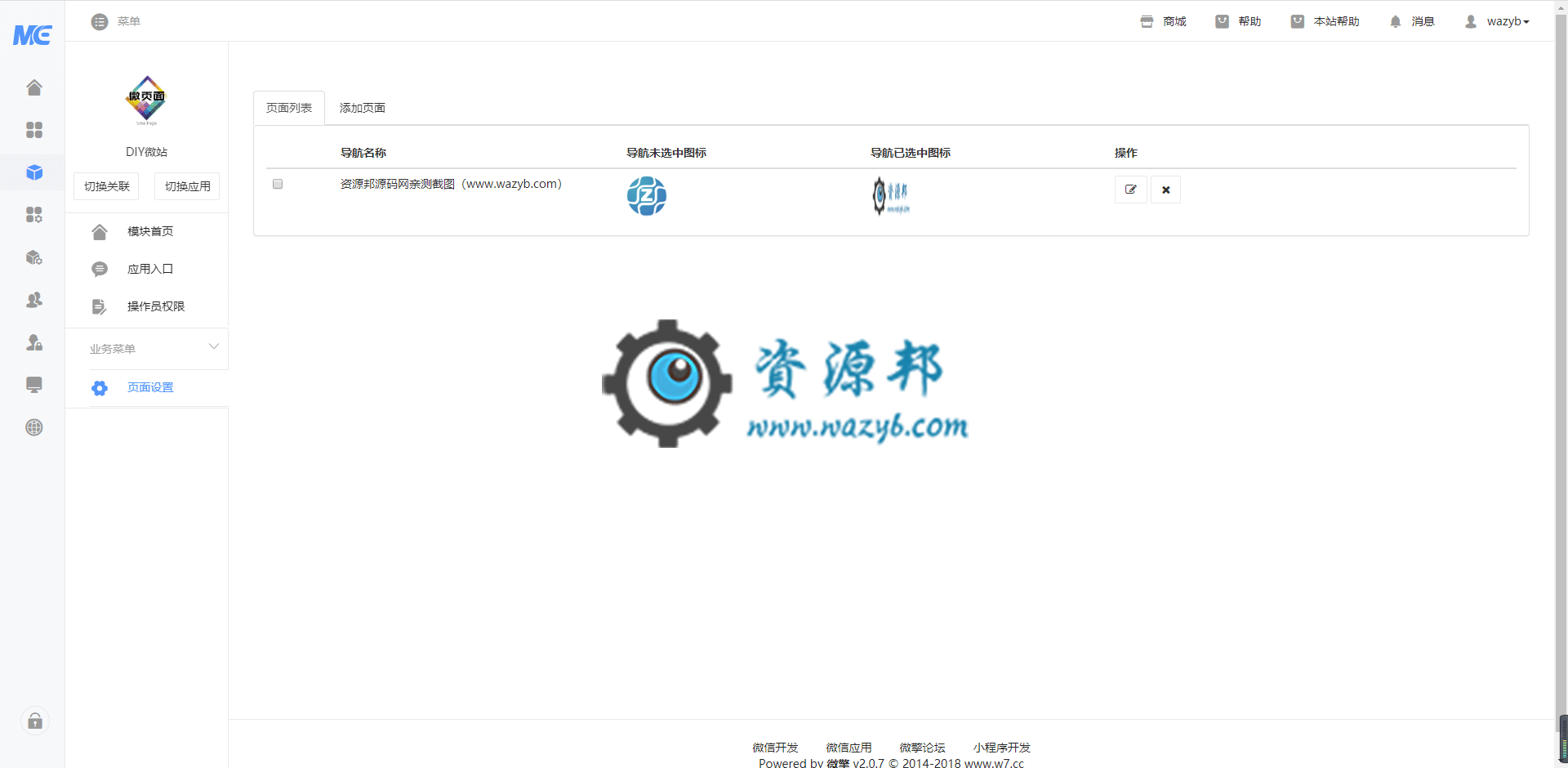Click the 导航名称 column header

click(363, 153)
